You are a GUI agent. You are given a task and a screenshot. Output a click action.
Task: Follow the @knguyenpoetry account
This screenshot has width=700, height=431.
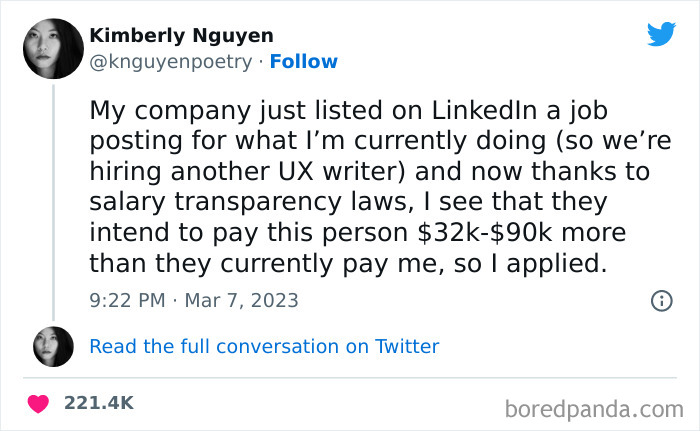tap(304, 62)
